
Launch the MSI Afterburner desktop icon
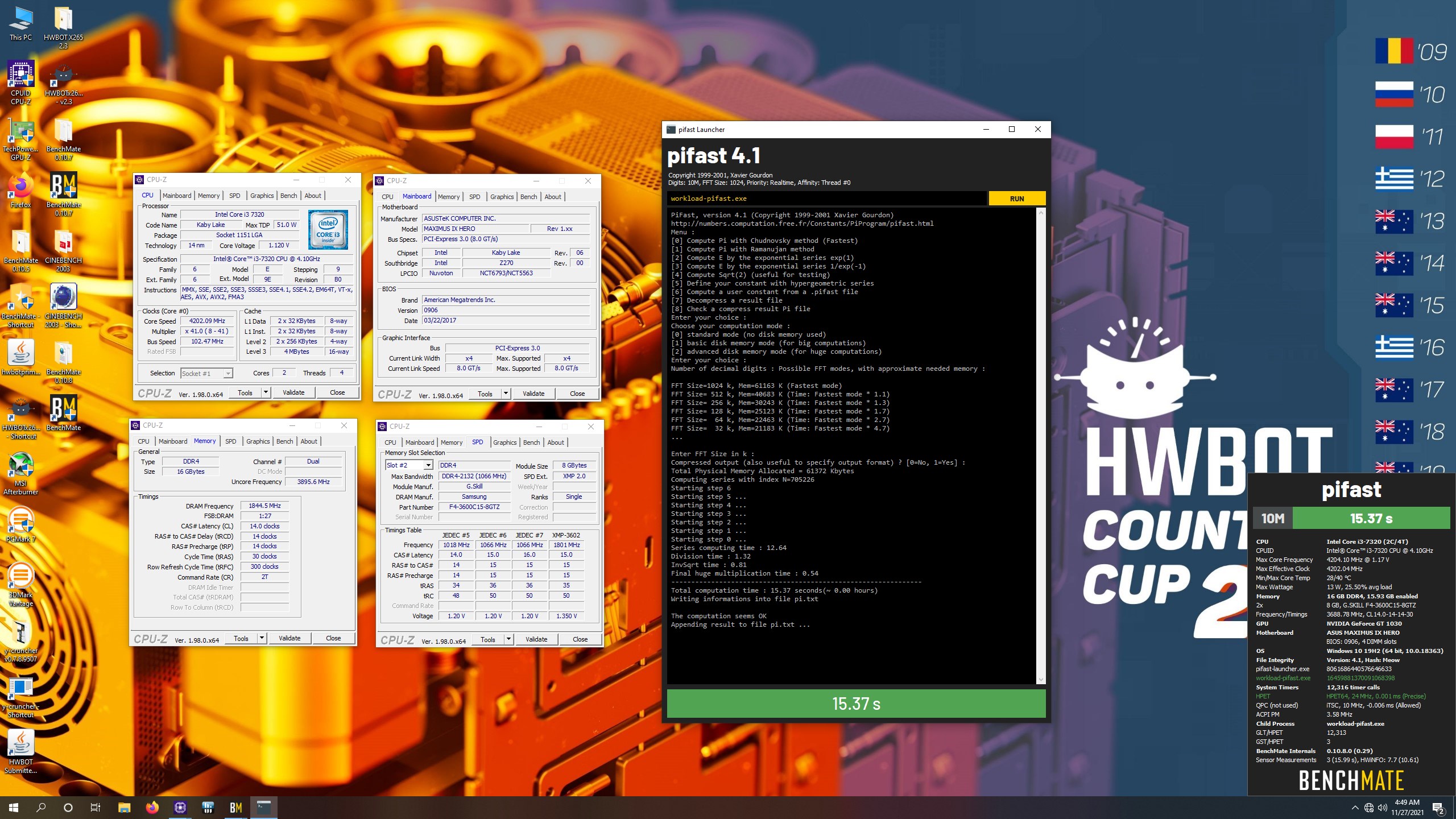[21, 473]
